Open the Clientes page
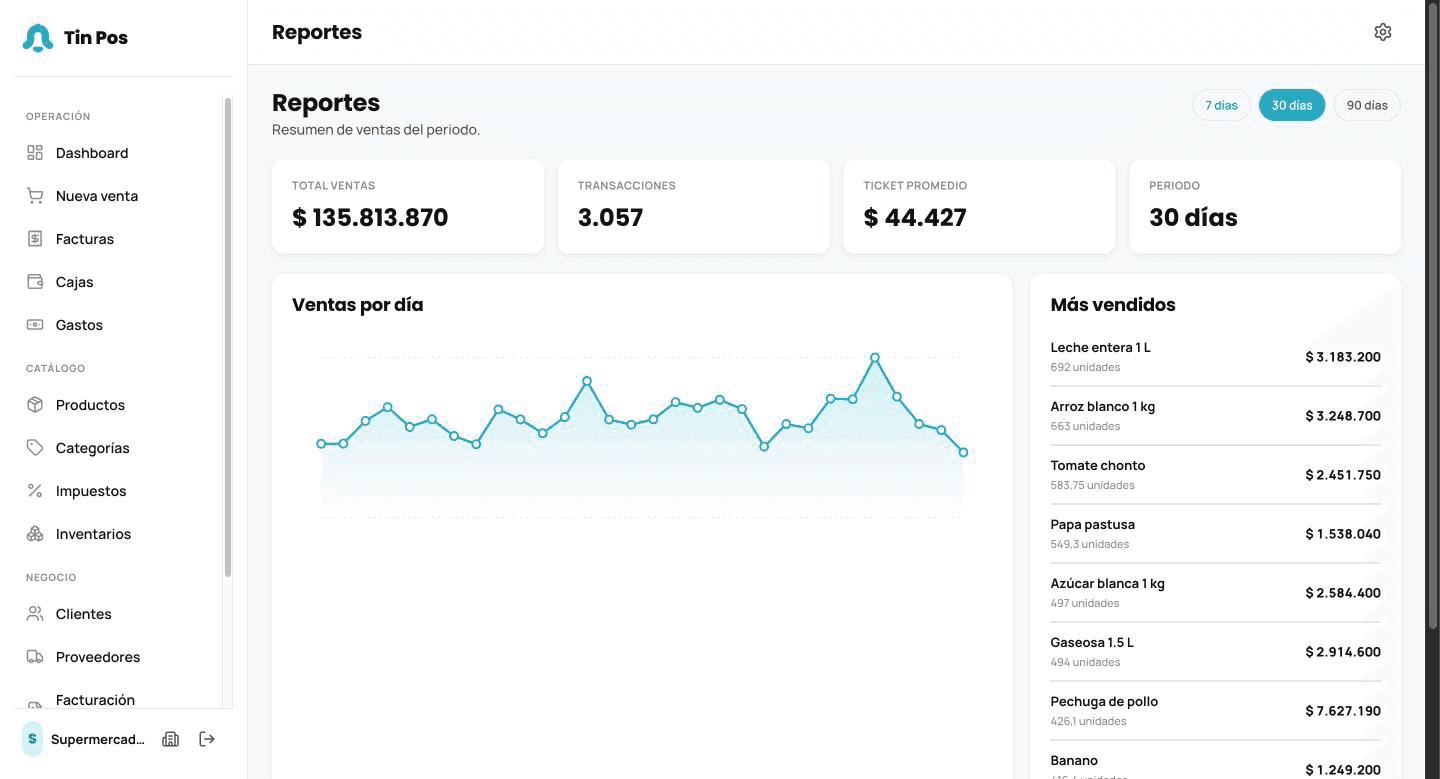Screen dimensions: 1440x779 click(x=118, y=614)
